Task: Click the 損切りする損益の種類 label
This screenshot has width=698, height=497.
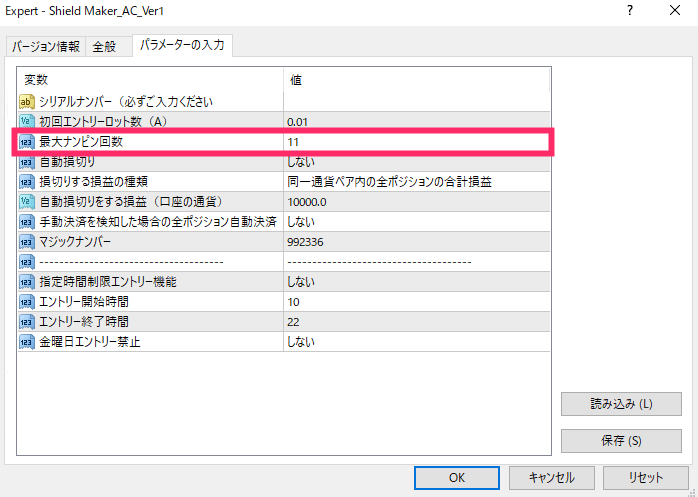Action: pos(93,182)
